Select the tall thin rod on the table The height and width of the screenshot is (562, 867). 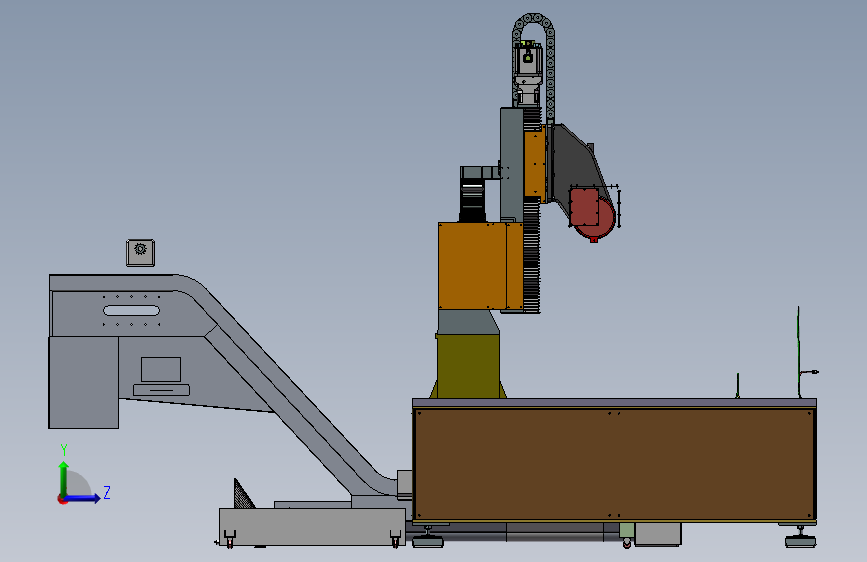point(798,352)
